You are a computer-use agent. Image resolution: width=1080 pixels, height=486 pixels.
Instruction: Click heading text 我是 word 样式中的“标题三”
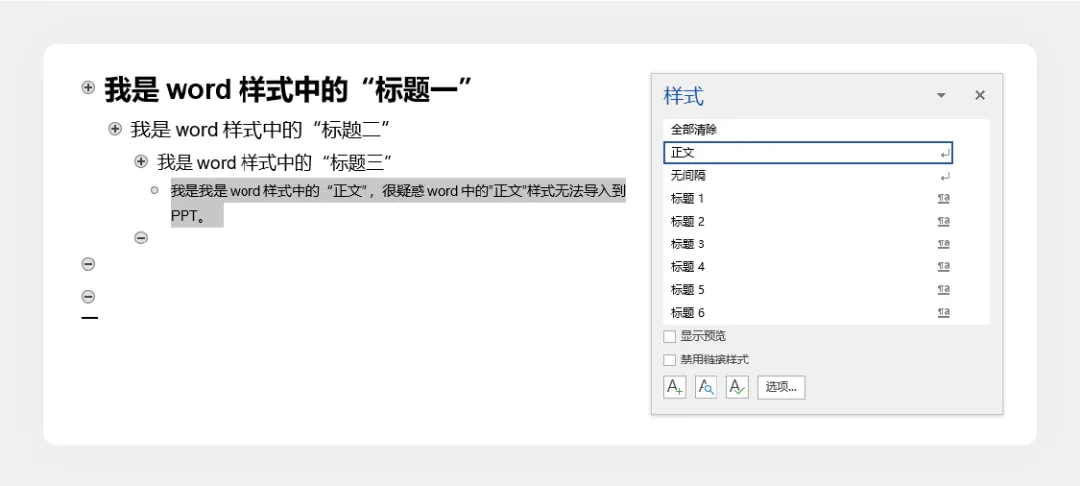(275, 162)
